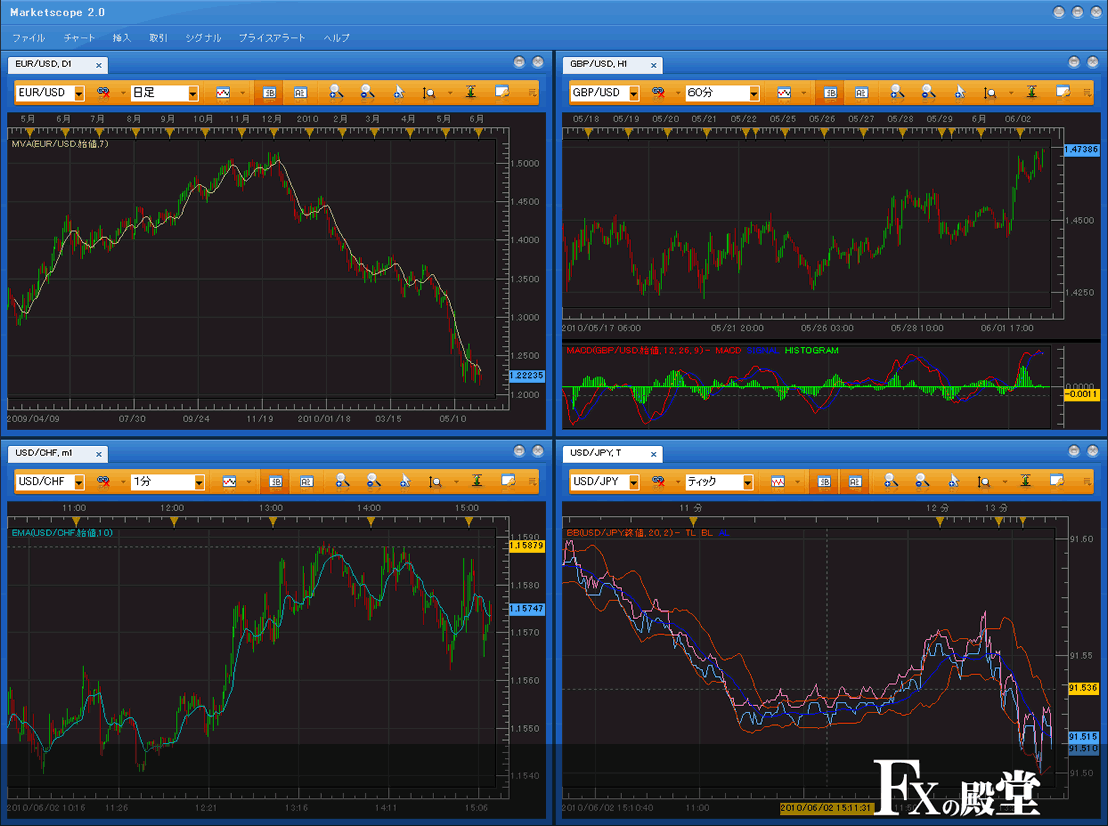Screen dimensions: 1108x826
Task: Open the ヘルプ menu
Action: click(337, 38)
